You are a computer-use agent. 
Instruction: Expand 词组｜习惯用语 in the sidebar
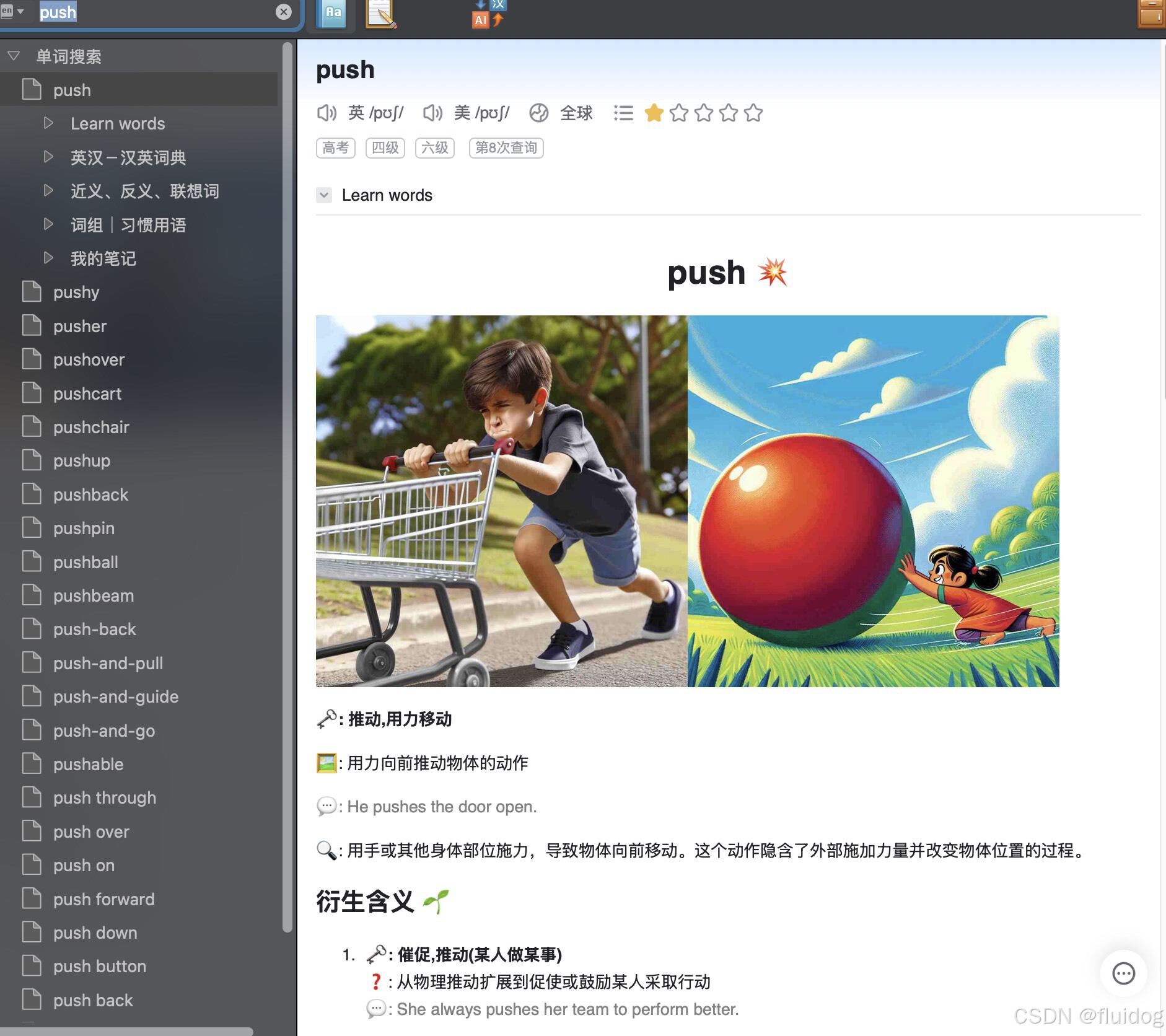tap(48, 224)
